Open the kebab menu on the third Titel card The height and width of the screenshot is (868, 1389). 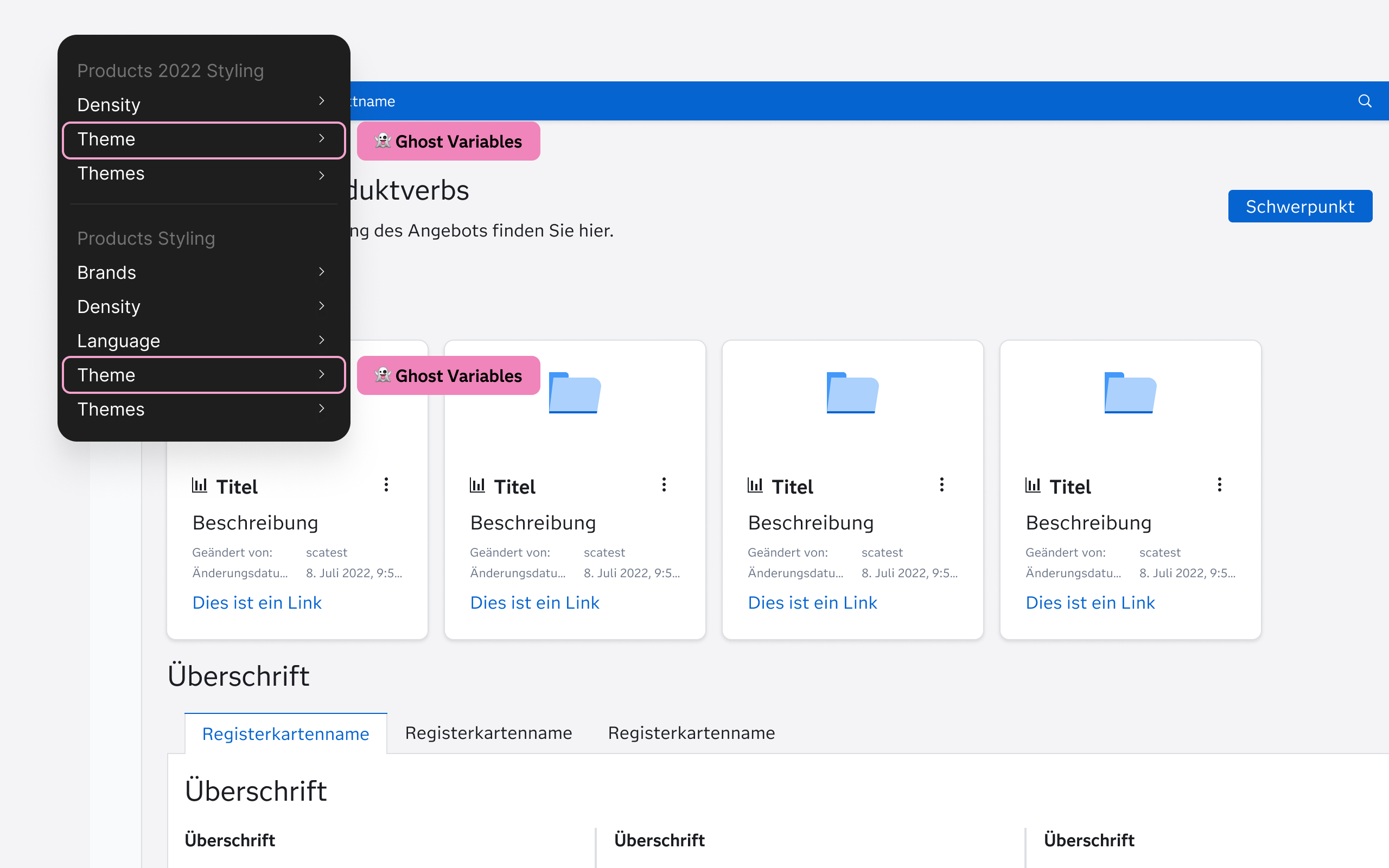941,485
